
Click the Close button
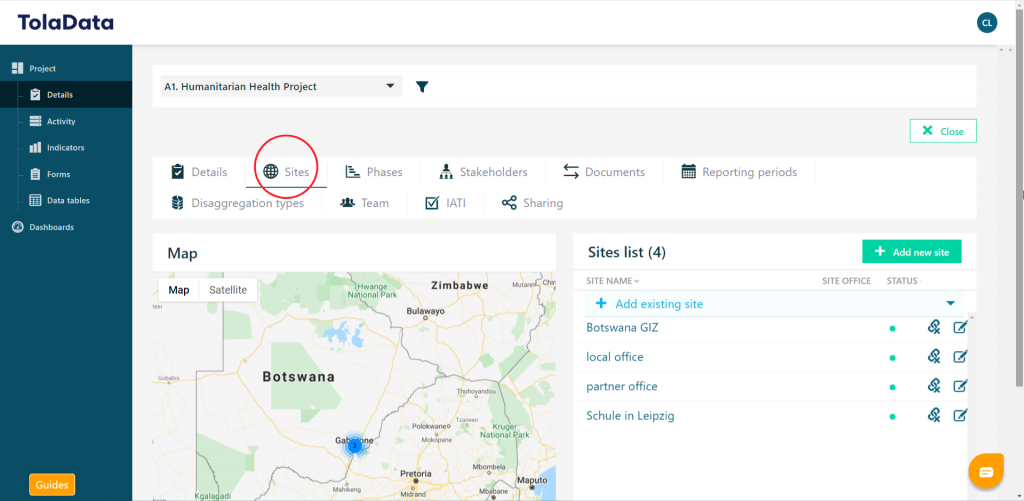(x=943, y=131)
